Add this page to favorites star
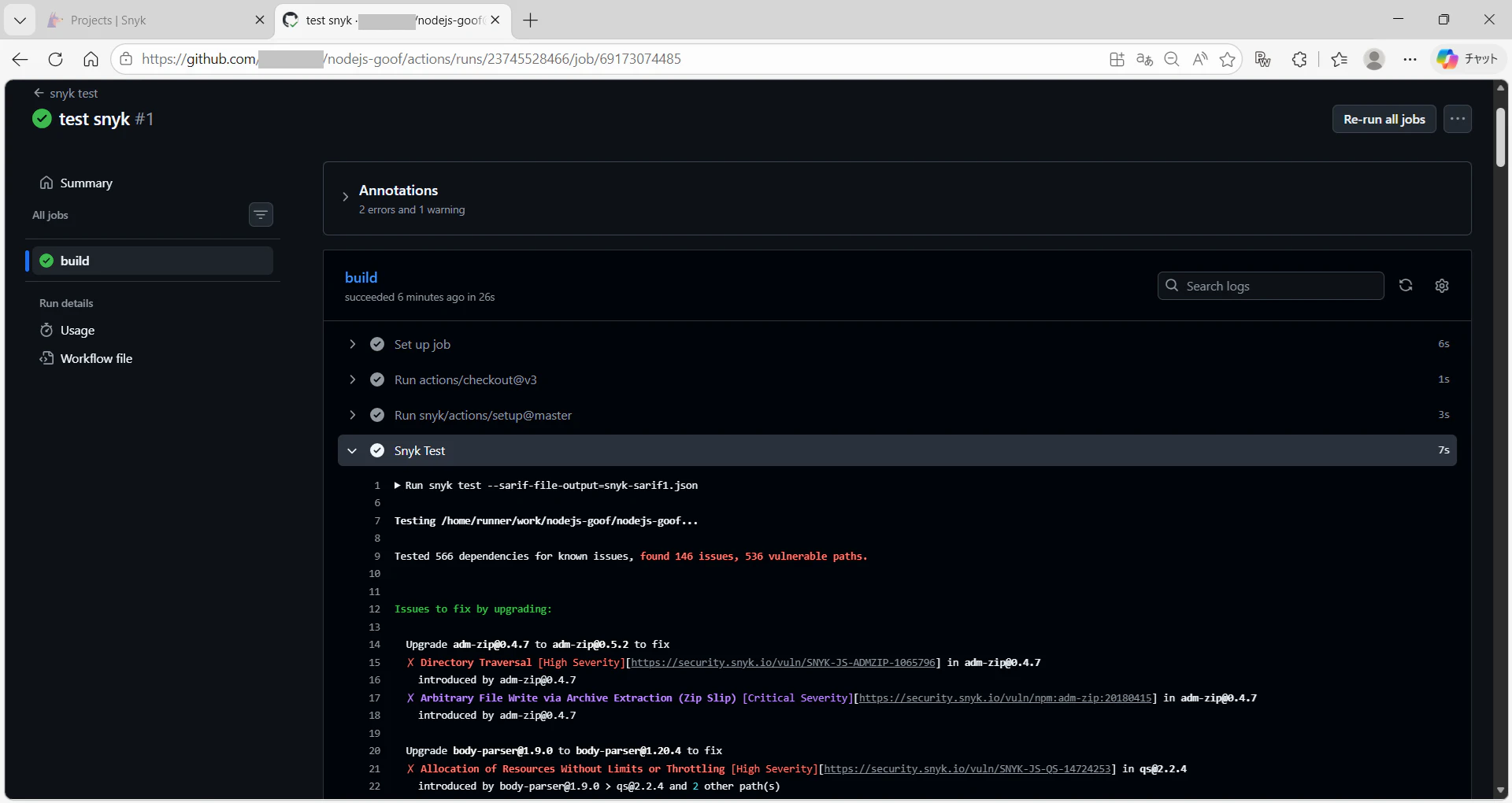The image size is (1512, 803). tap(1227, 59)
